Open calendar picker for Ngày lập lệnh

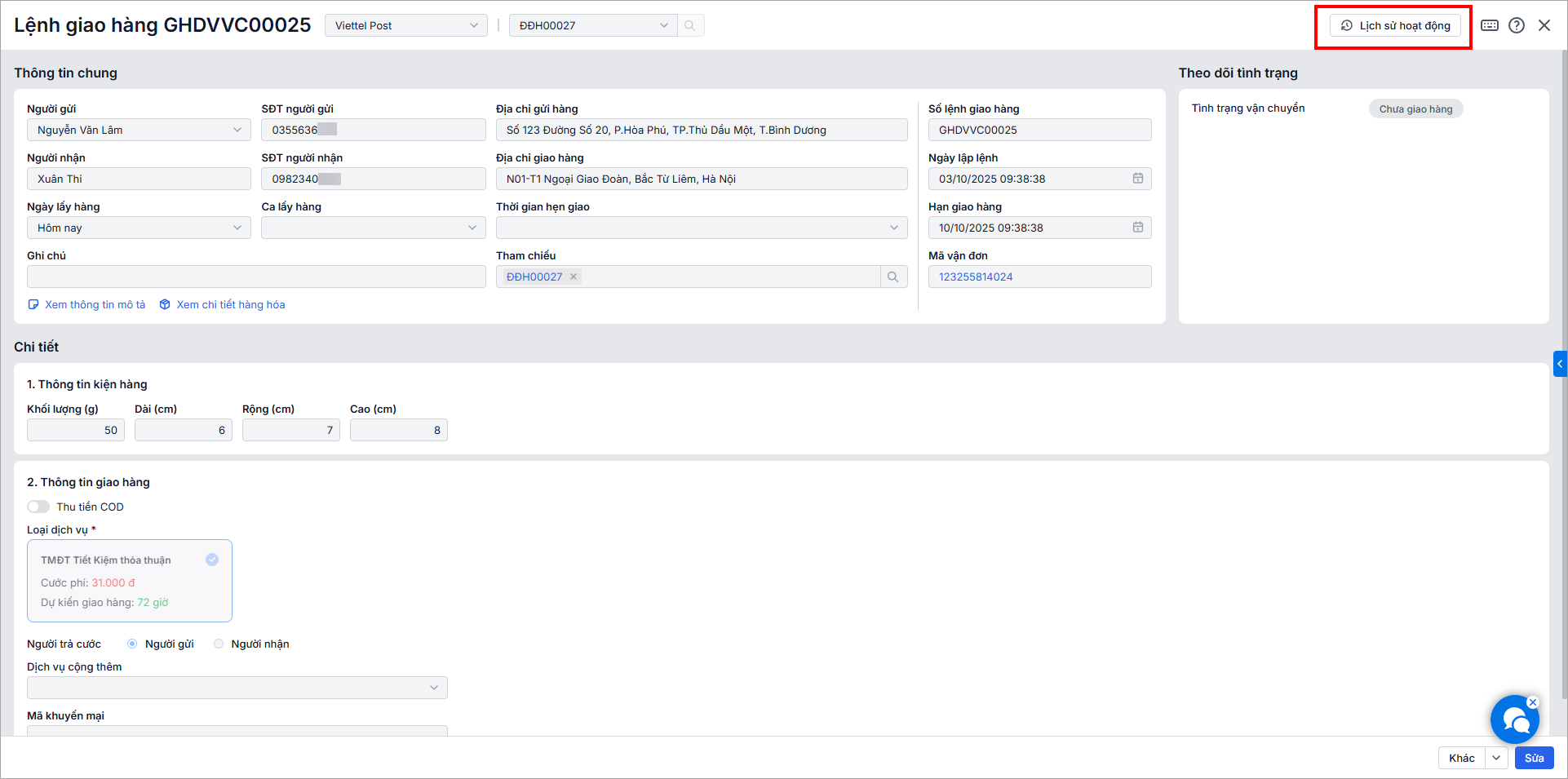tap(1138, 179)
